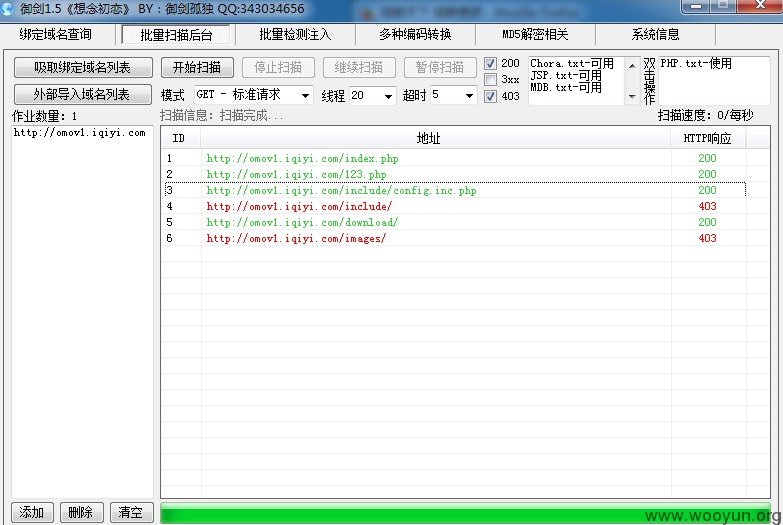The image size is (783, 525).
Task: Click the 200 response of row 5
Action: 708,222
